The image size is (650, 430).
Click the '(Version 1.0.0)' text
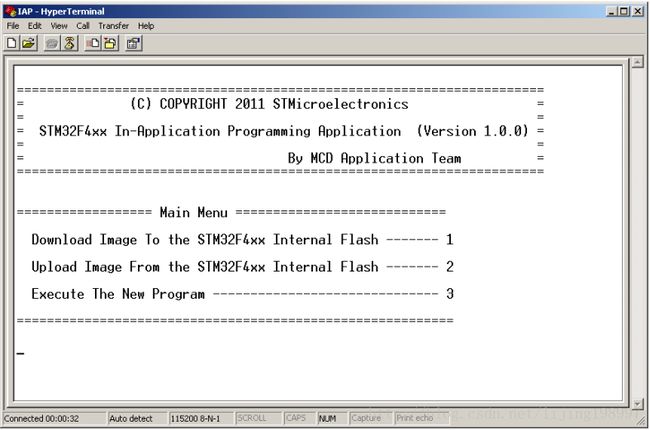(473, 131)
